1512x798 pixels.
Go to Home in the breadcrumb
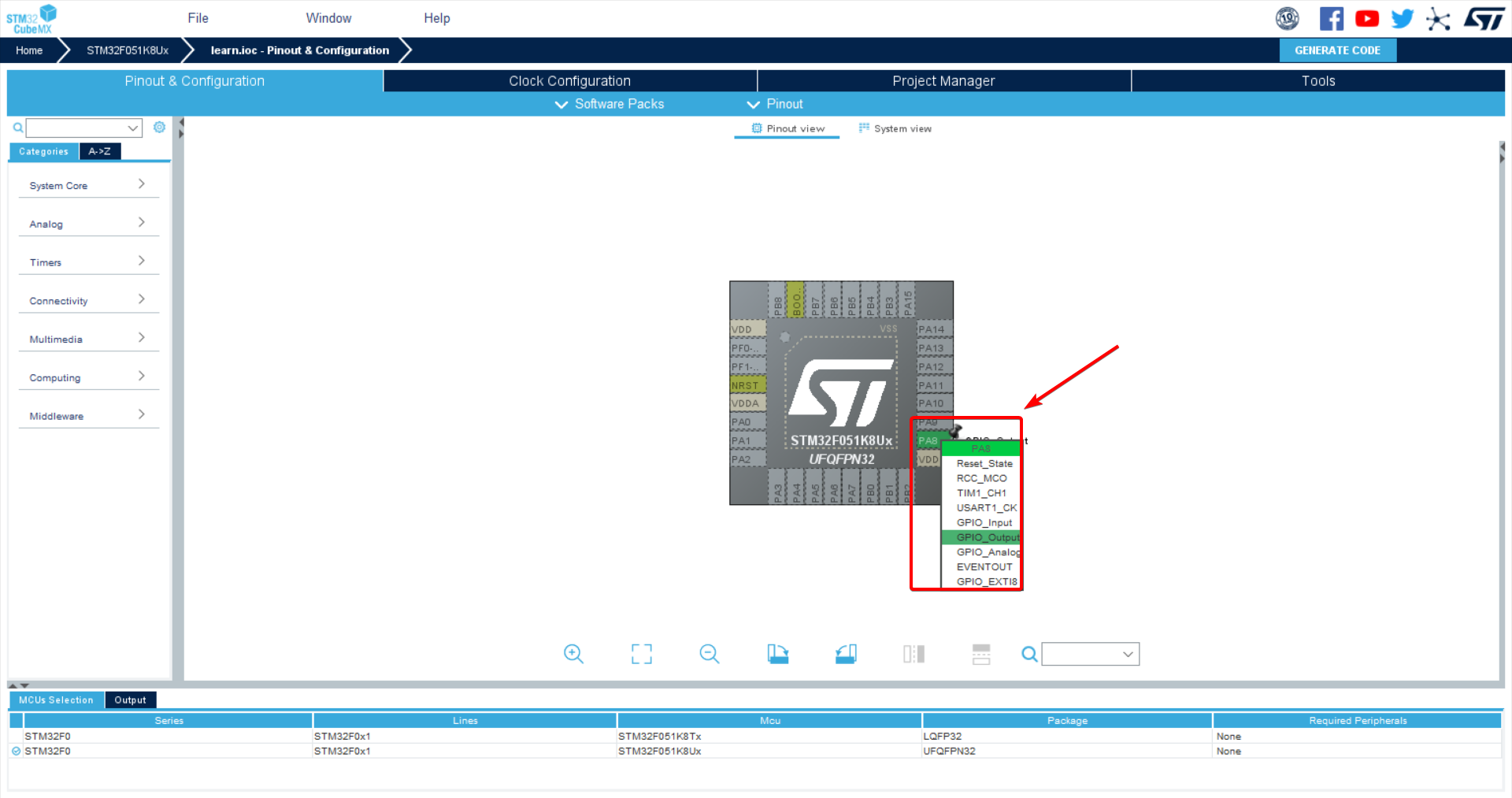29,50
